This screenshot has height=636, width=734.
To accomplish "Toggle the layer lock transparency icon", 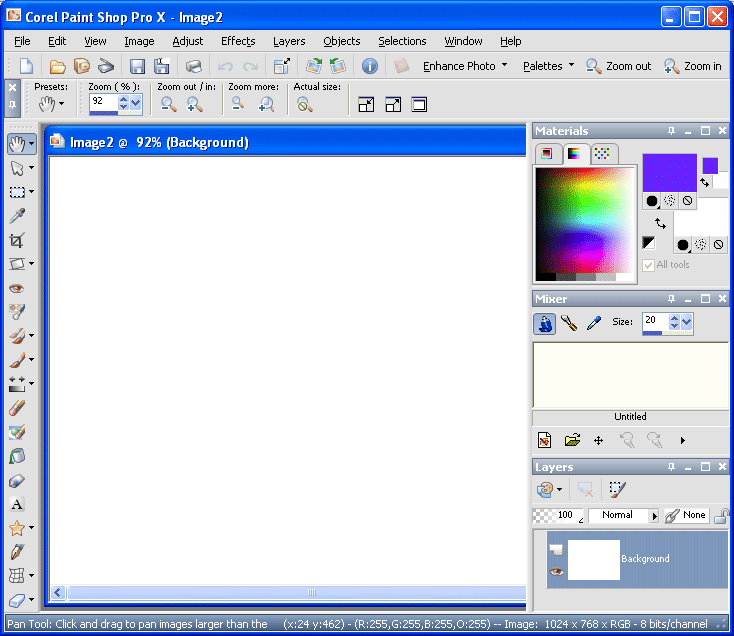I will click(x=721, y=516).
